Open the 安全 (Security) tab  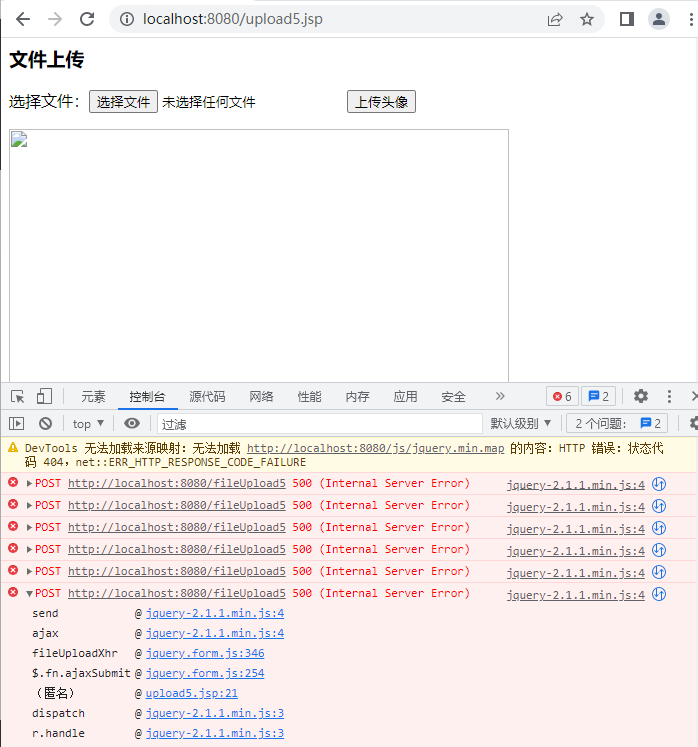click(x=453, y=396)
